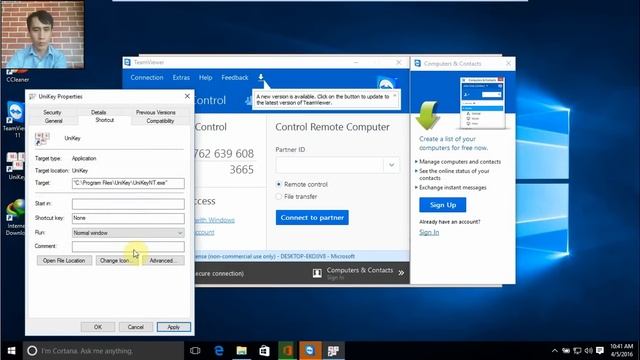Viewport: 640px width, 360px height.
Task: Click the Start in input field
Action: (128, 204)
